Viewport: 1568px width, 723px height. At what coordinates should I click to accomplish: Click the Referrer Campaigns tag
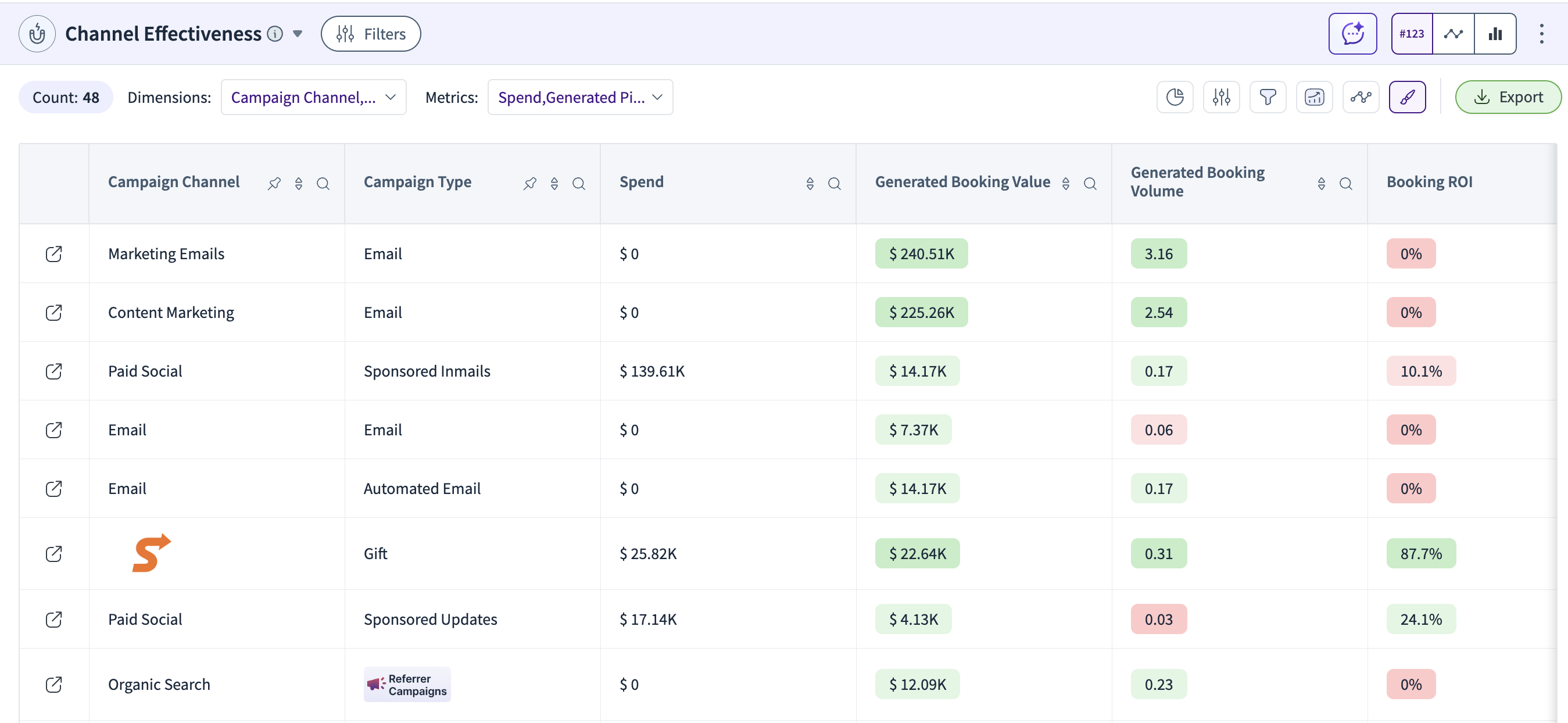(407, 684)
